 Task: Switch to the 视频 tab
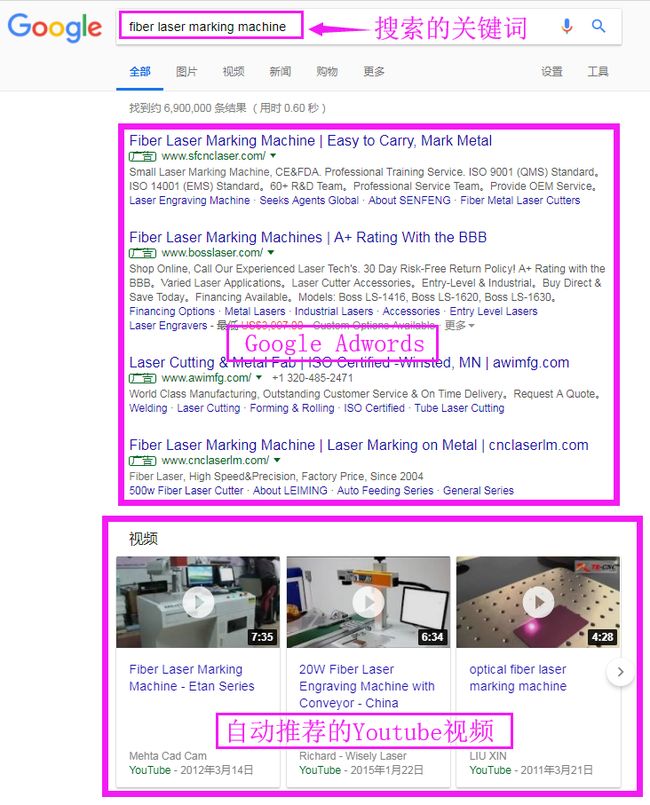tap(233, 71)
